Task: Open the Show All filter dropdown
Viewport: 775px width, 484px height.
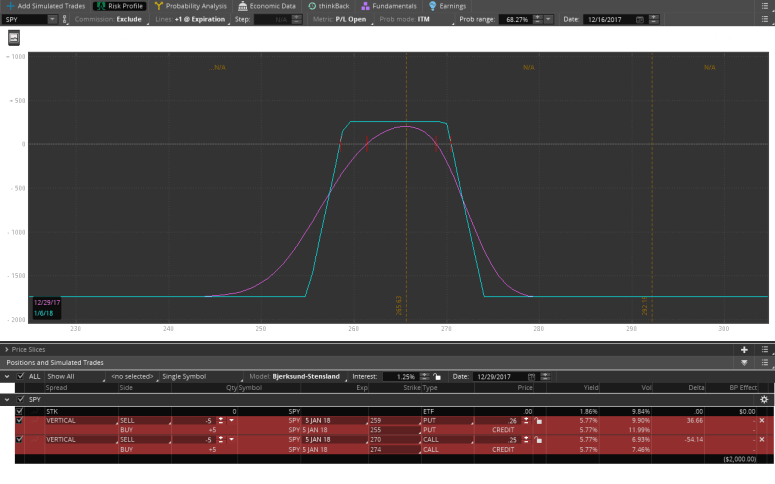Action: pos(74,376)
